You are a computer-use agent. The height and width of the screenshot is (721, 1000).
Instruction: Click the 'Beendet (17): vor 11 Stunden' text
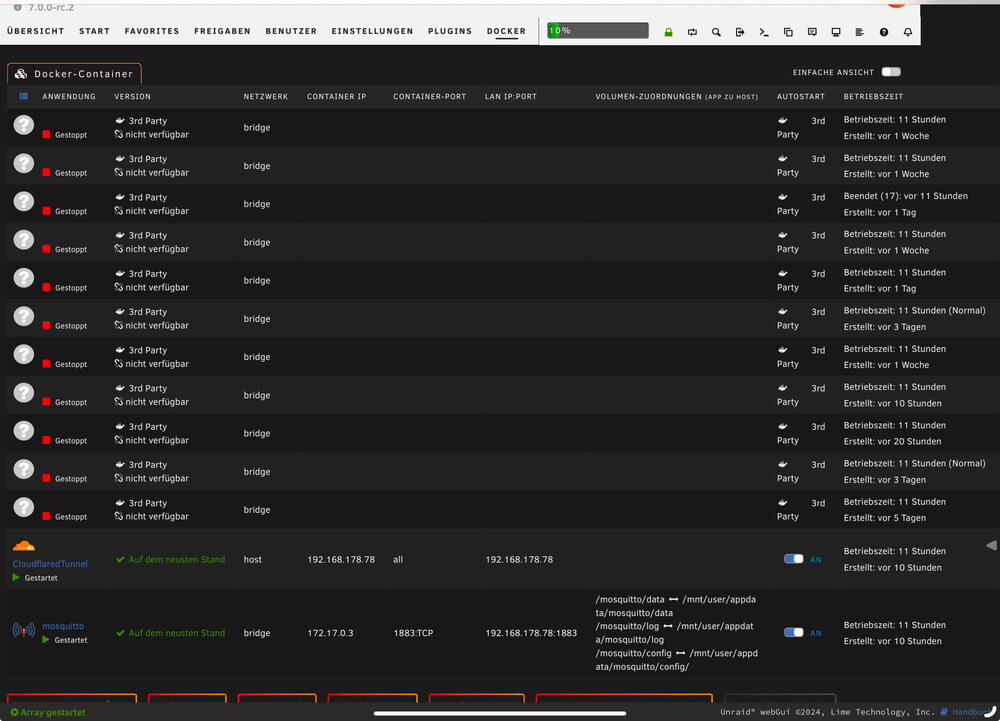tap(906, 196)
